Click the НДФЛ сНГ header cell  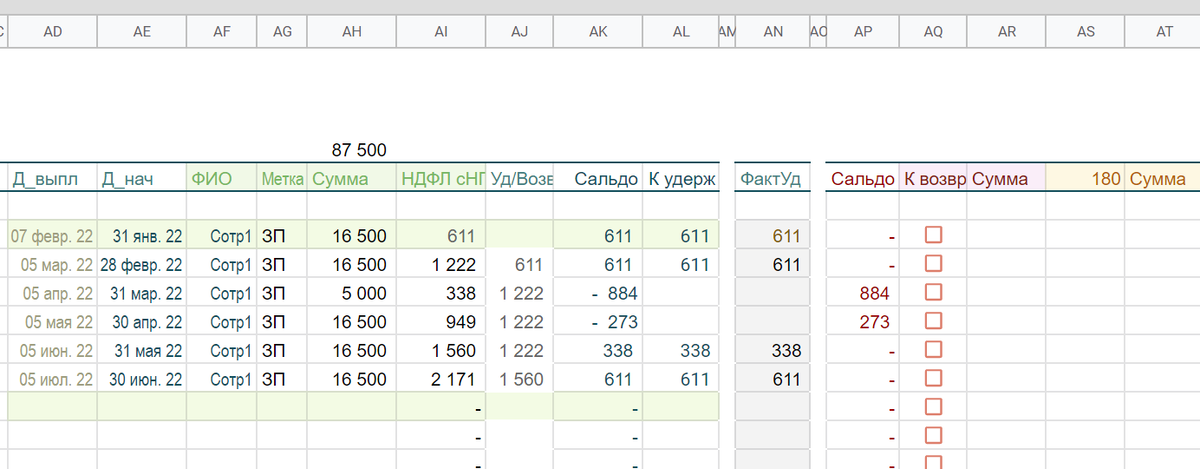(441, 179)
